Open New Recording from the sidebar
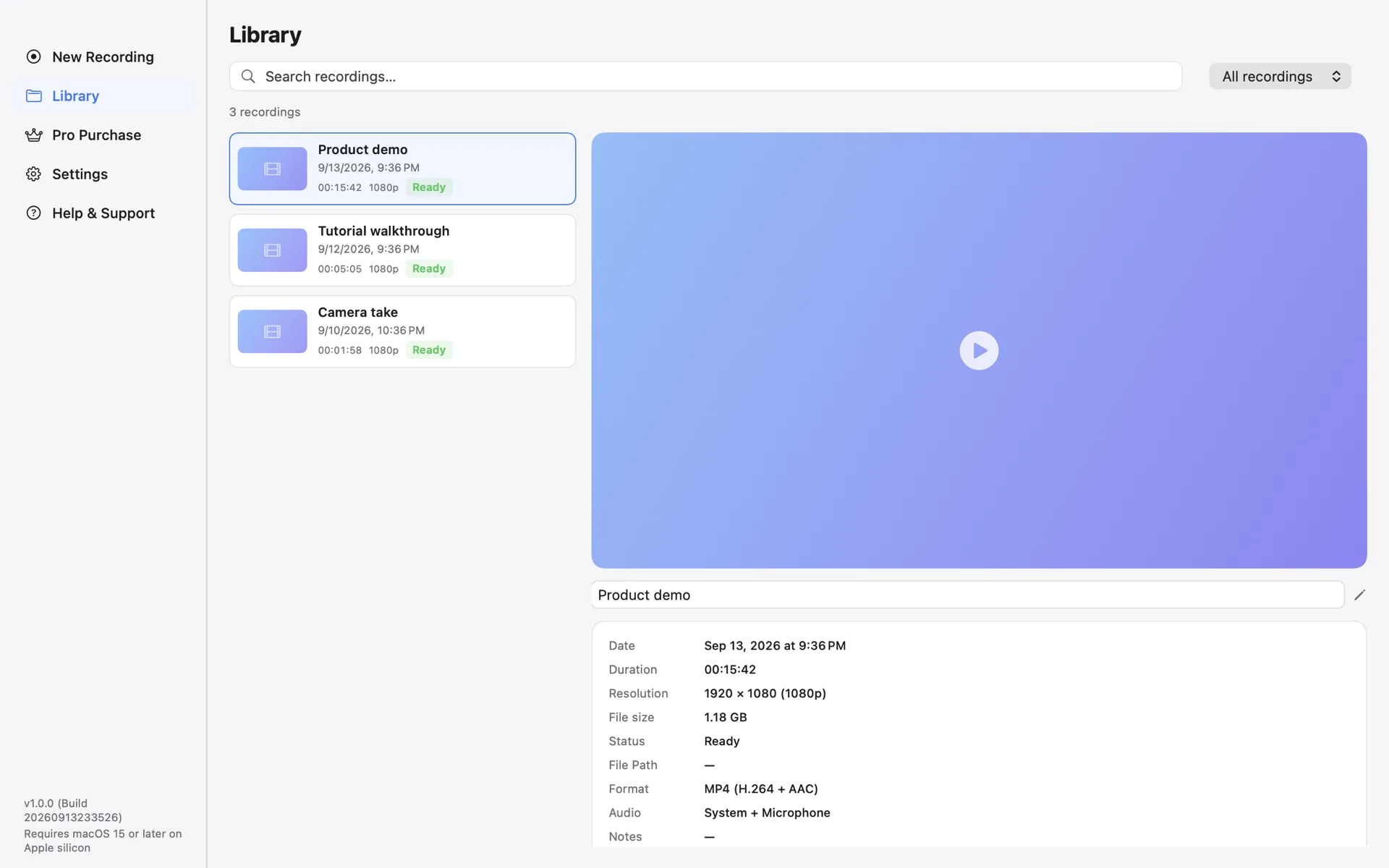This screenshot has height=868, width=1389. [x=103, y=56]
